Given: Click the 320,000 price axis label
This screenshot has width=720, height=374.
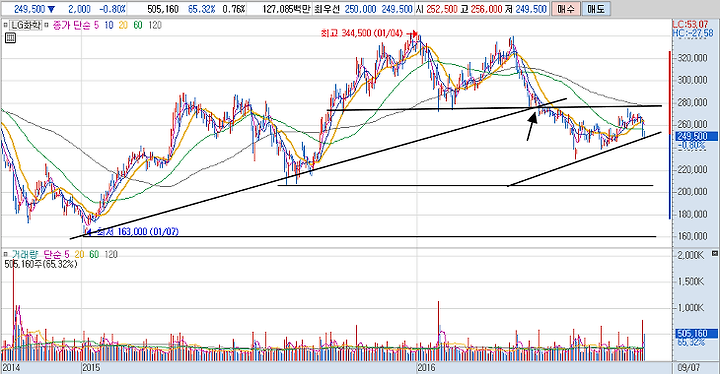Looking at the screenshot, I should coord(692,58).
